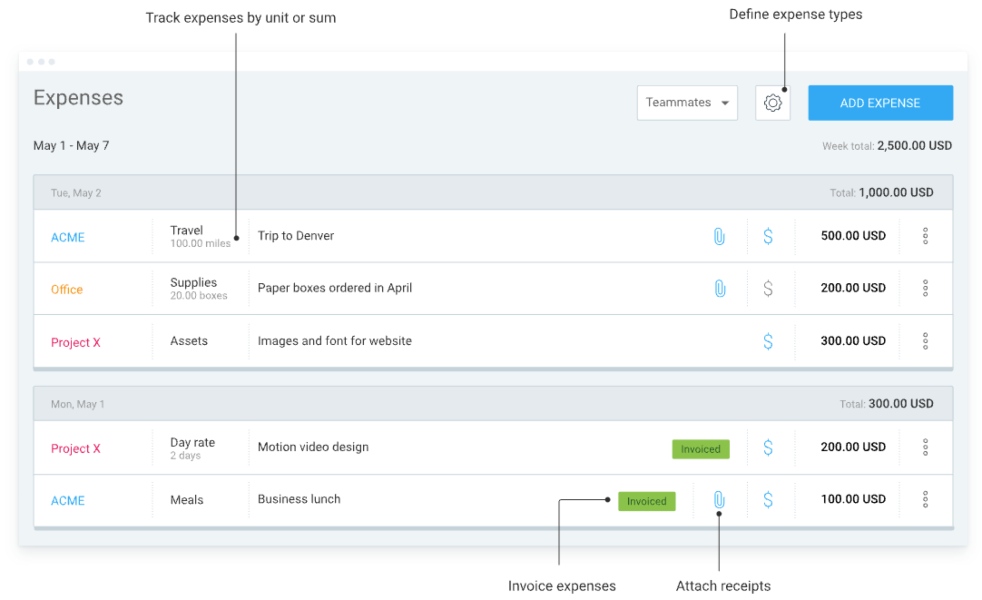Toggle billable dollar icon for Images and font
Screen dimensions: 982x600
coord(768,341)
